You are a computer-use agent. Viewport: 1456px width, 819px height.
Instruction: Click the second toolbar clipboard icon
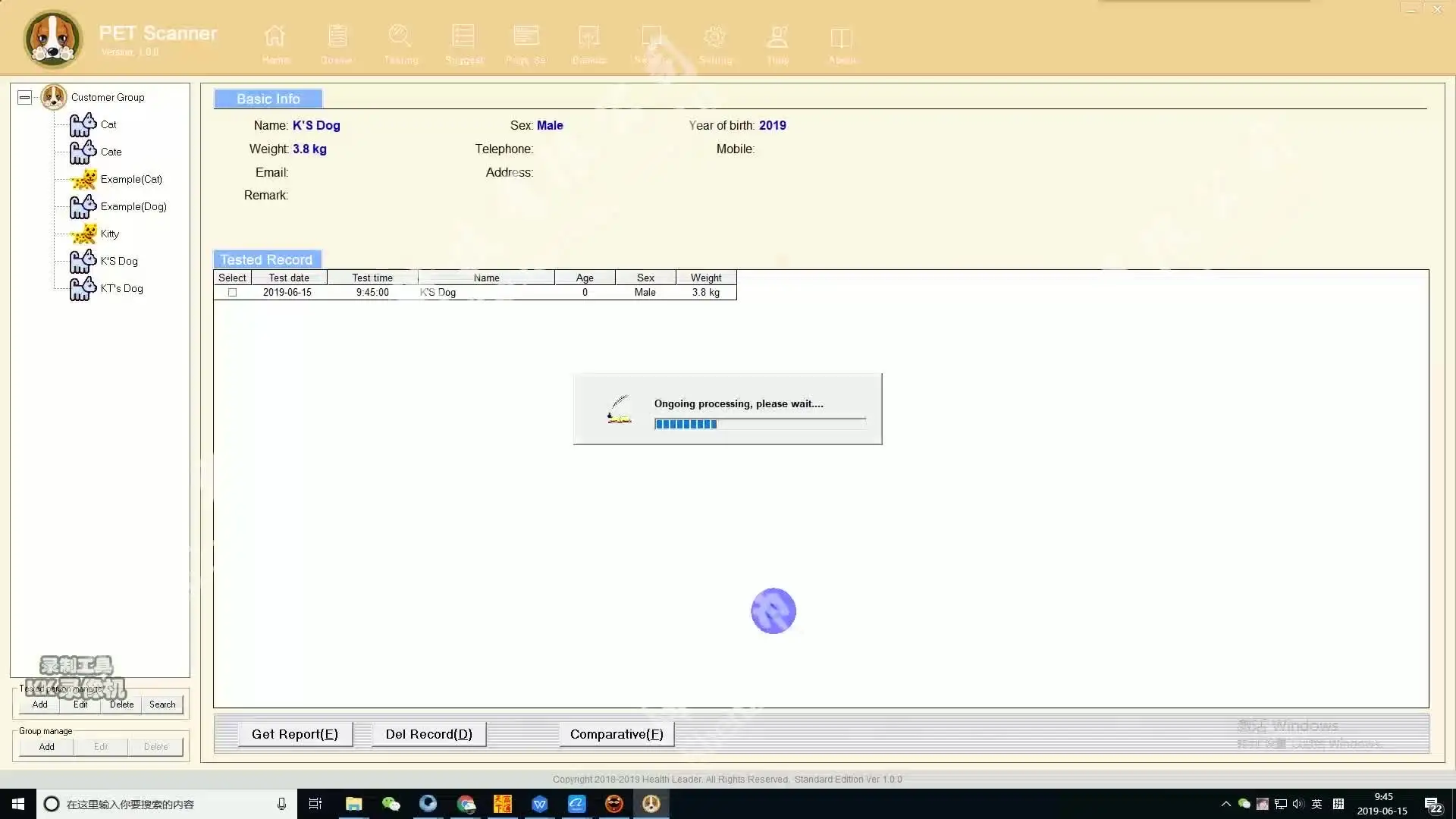pyautogui.click(x=337, y=36)
